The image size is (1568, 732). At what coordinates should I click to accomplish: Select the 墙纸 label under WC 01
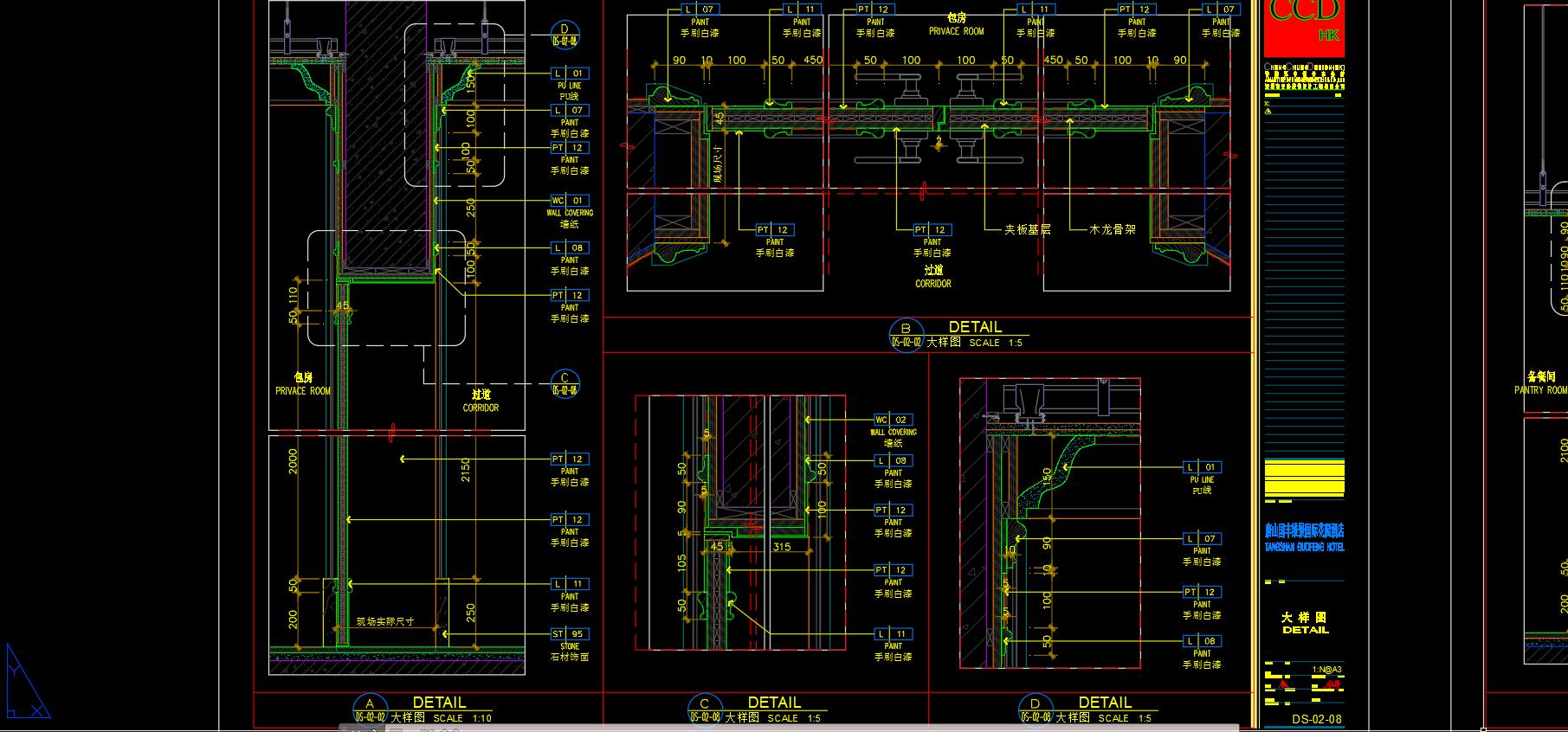tap(570, 224)
